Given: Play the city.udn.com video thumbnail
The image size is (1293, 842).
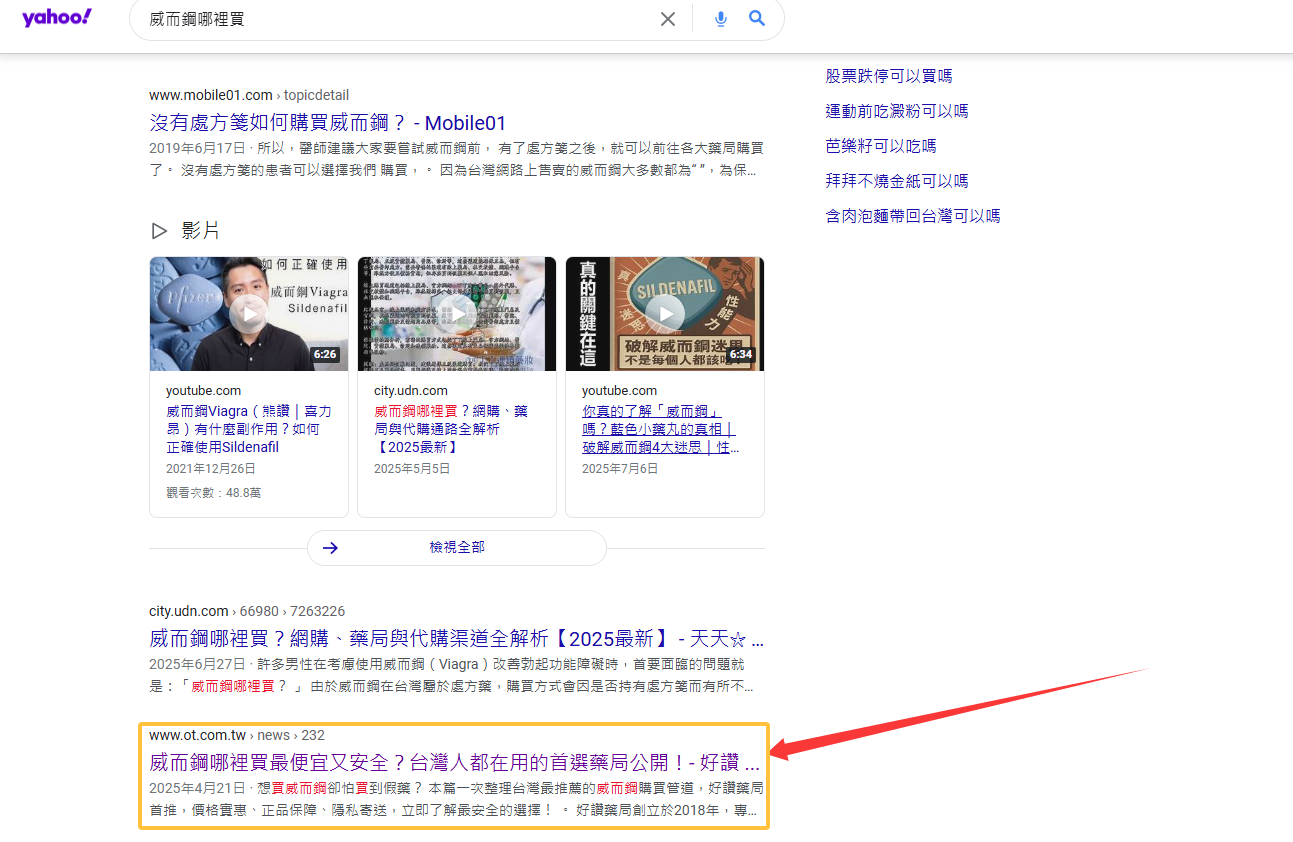Looking at the screenshot, I should pos(457,314).
